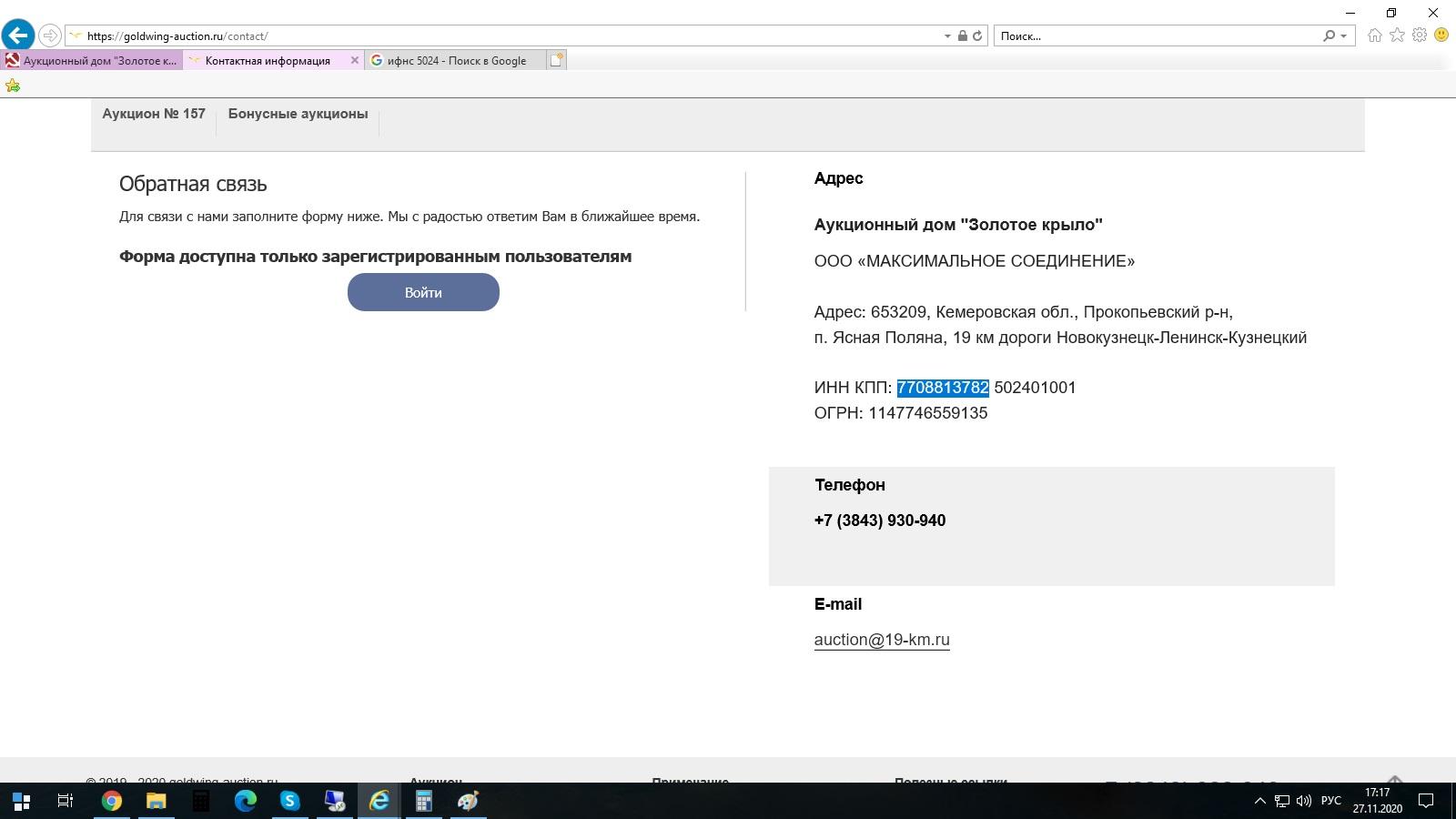Click the scroll-to-top arrow at page bottom
Screen dimensions: 1456x819
click(1395, 779)
